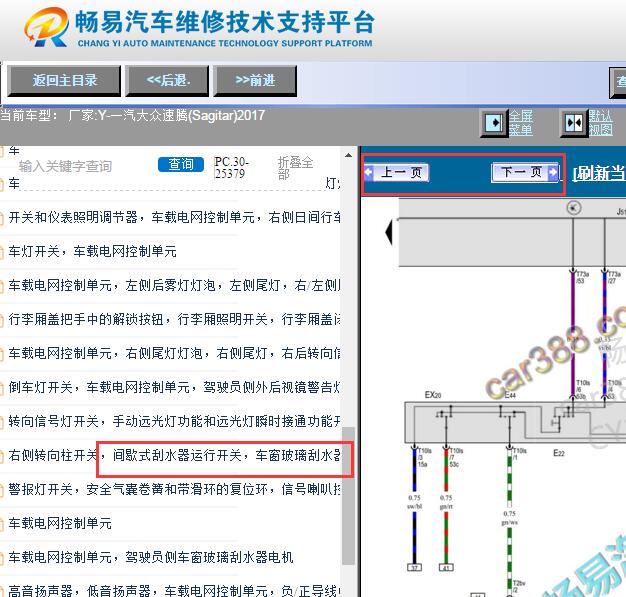This screenshot has height=597, width=626.
Task: Click the blue 查询 search button
Action: (181, 164)
